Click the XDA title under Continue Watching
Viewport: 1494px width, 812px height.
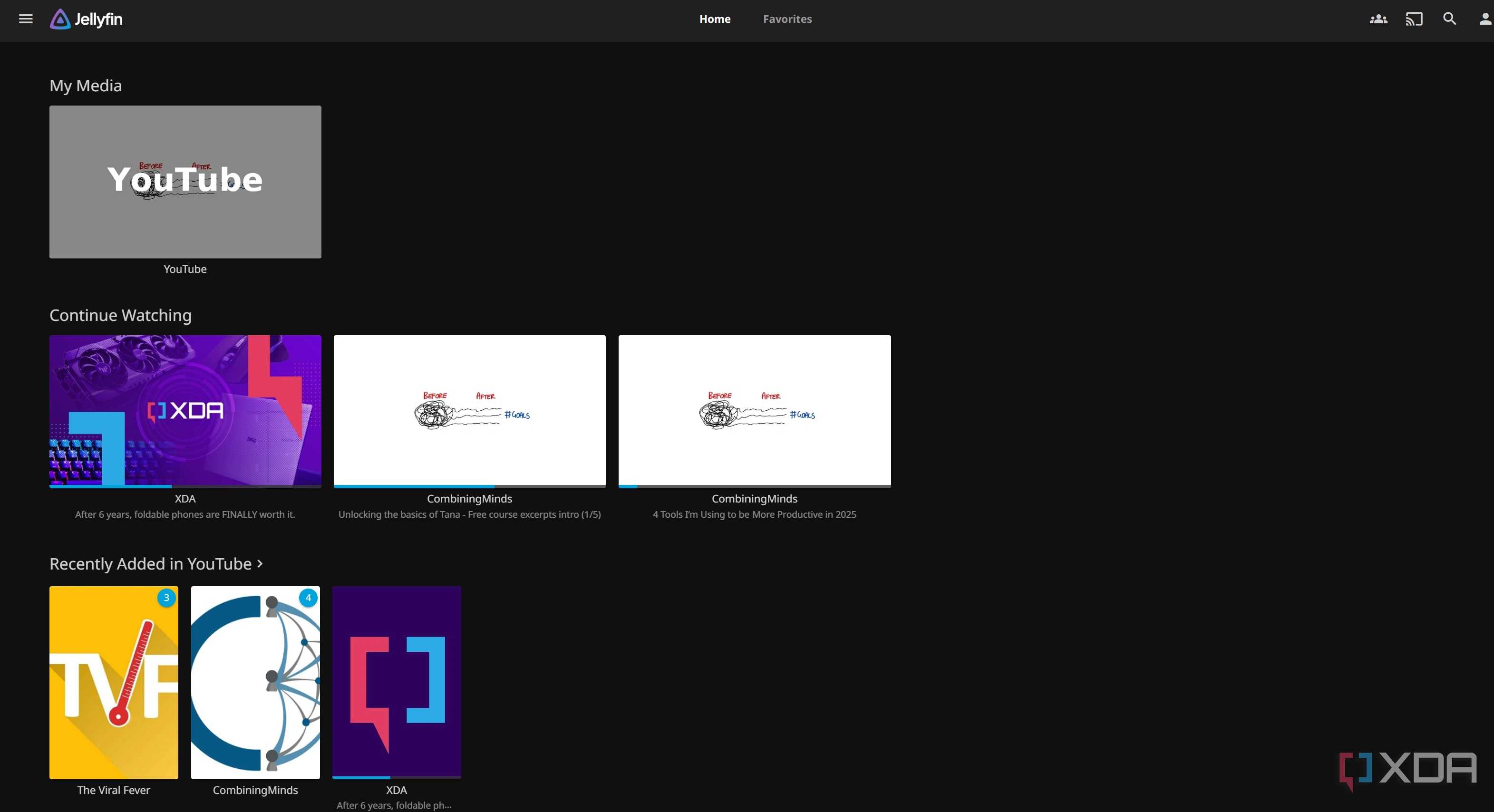[185, 499]
